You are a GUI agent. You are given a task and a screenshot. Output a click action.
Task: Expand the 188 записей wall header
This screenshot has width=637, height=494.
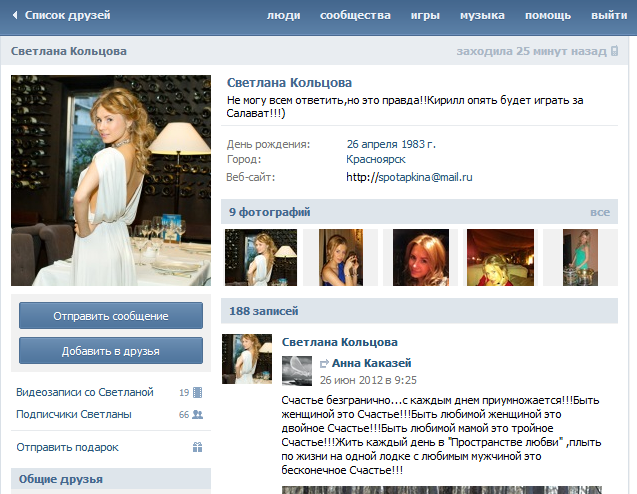(263, 311)
